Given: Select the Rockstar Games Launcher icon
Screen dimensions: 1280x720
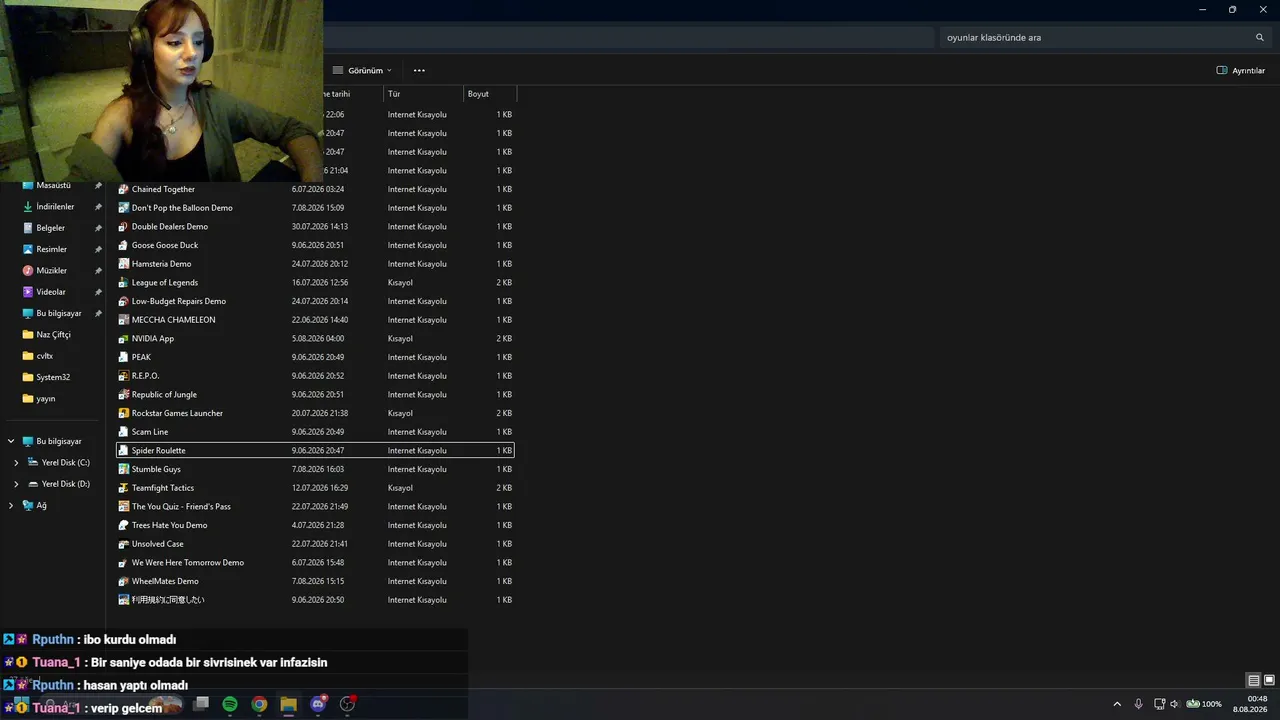Looking at the screenshot, I should 124,413.
